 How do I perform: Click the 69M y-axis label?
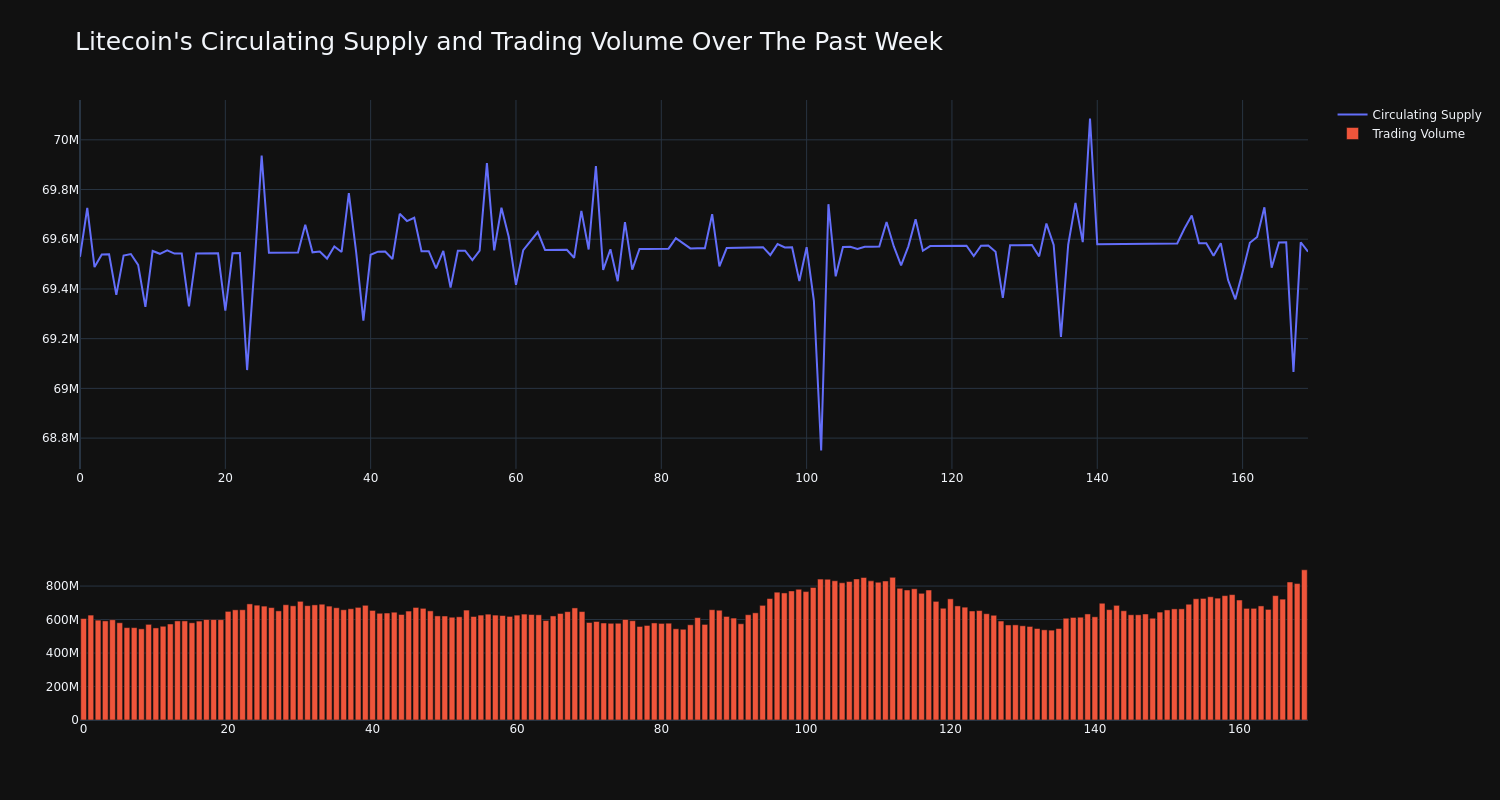coord(66,389)
